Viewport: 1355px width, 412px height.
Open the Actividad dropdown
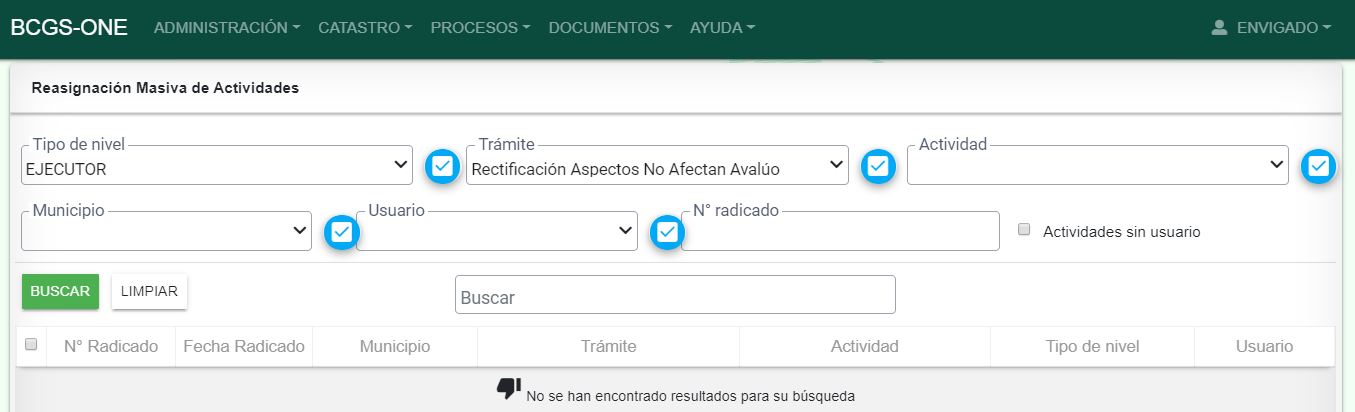click(x=1097, y=166)
